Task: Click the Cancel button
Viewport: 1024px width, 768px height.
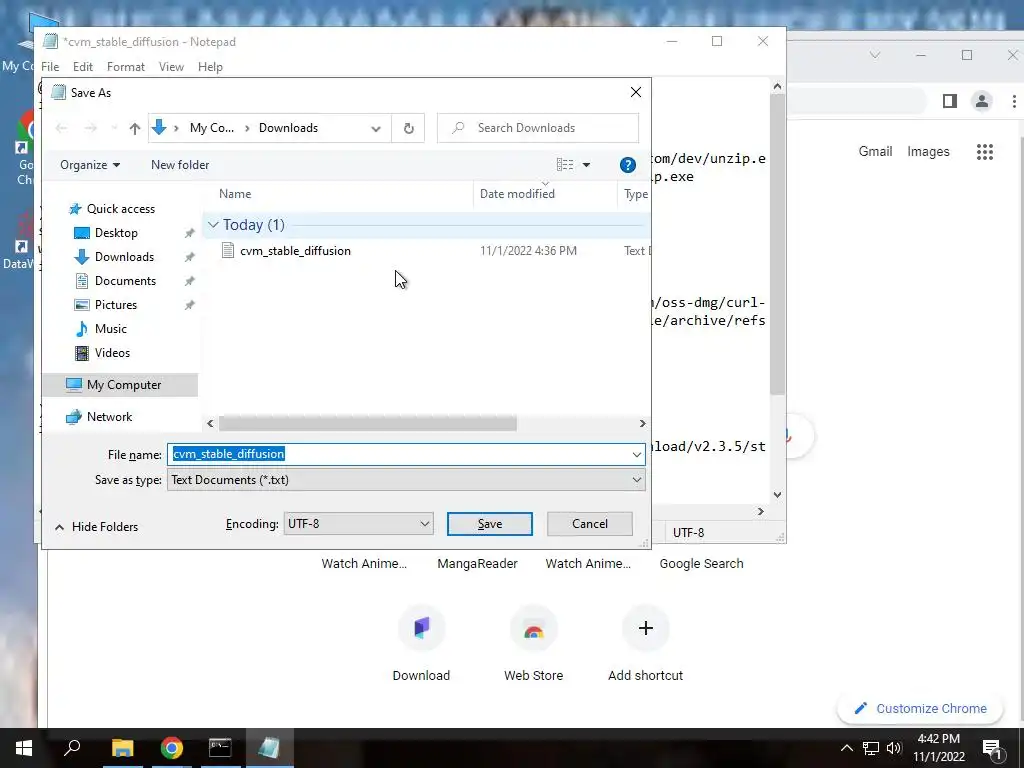Action: pyautogui.click(x=590, y=524)
